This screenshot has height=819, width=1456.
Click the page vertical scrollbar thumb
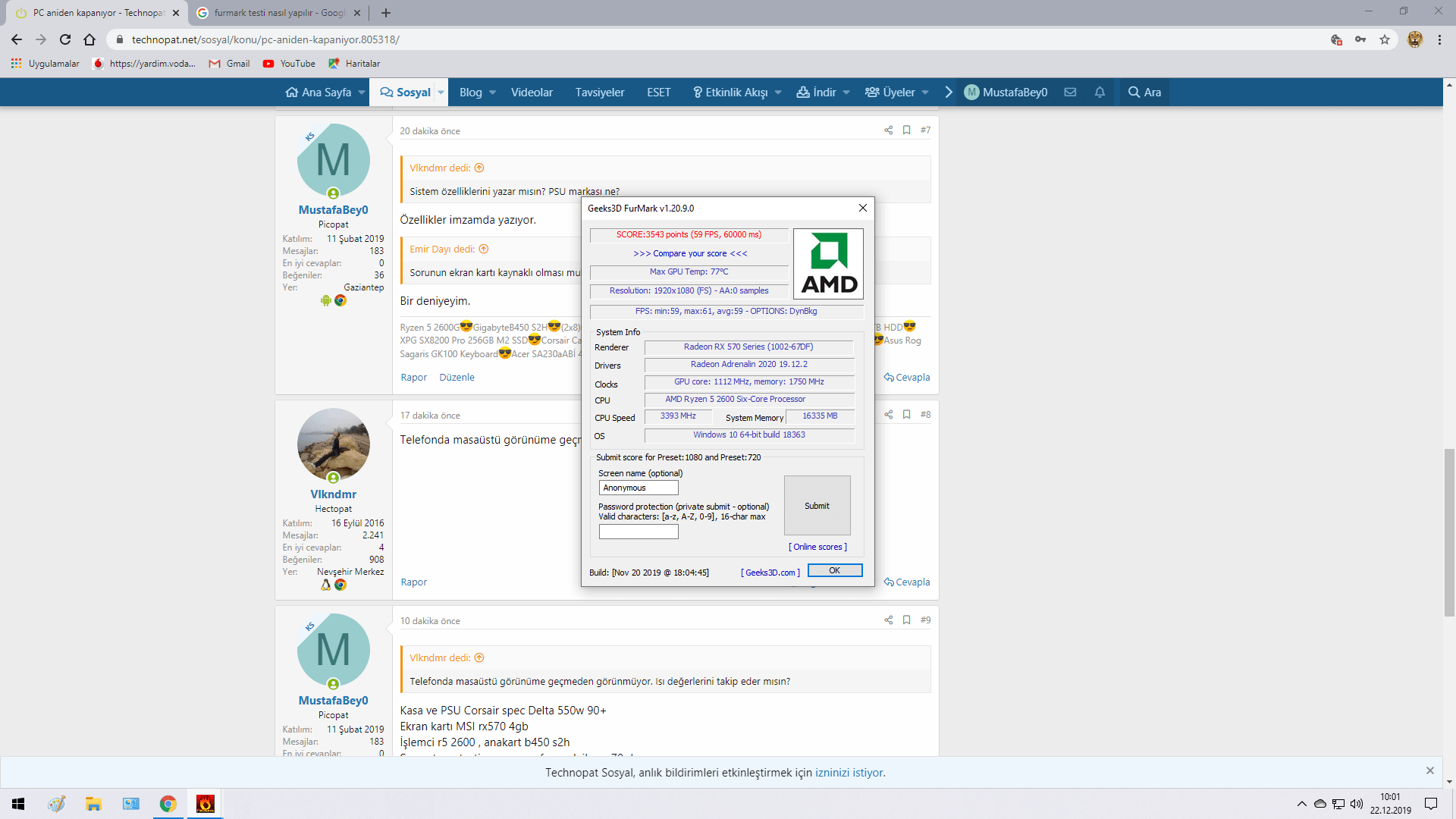click(x=1449, y=531)
